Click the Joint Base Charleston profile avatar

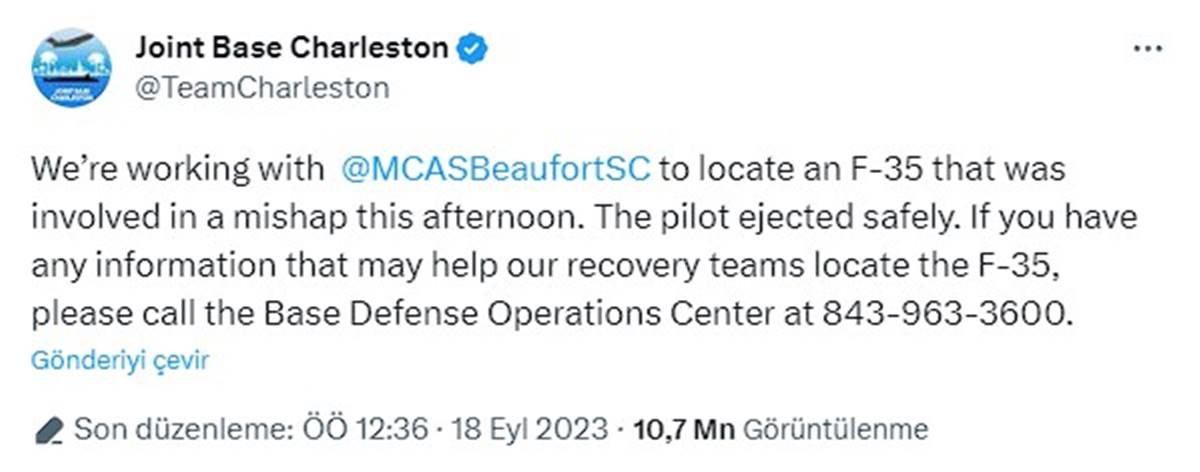(72, 67)
